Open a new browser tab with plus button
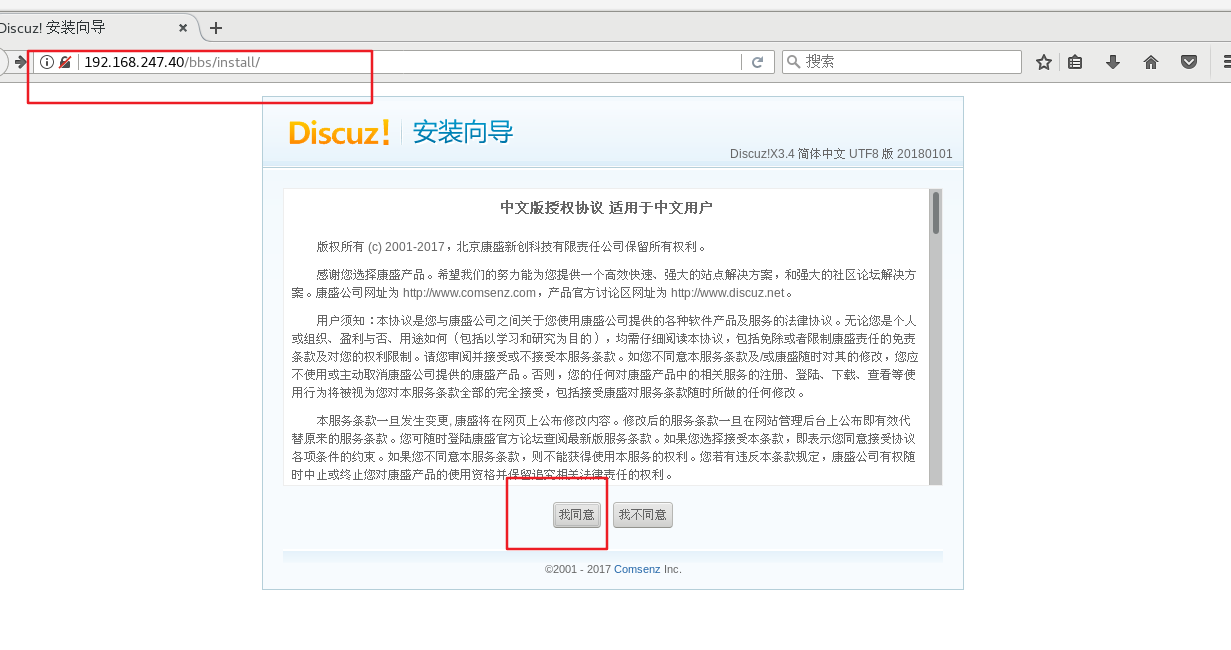Screen dimensions: 1231x650 216,28
